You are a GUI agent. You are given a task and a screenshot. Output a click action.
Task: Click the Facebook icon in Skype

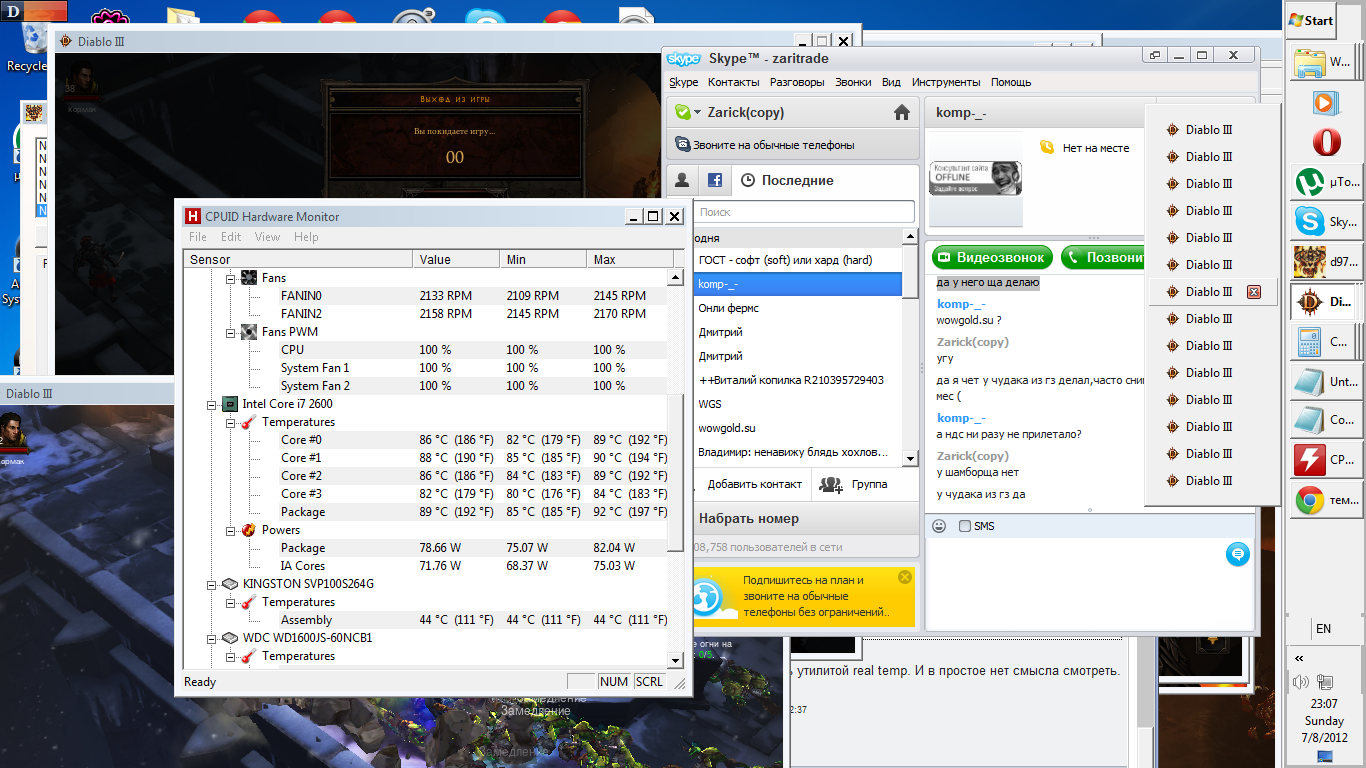coord(715,180)
